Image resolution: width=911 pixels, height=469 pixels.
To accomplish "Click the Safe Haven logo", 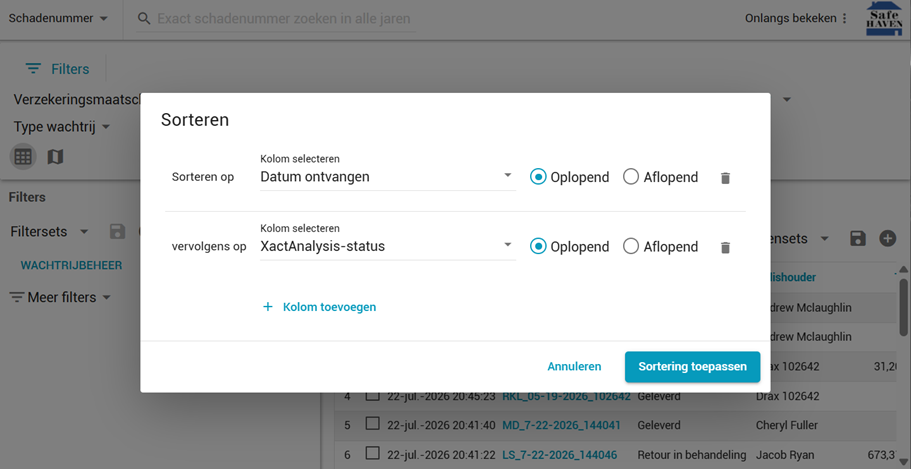I will [x=884, y=19].
